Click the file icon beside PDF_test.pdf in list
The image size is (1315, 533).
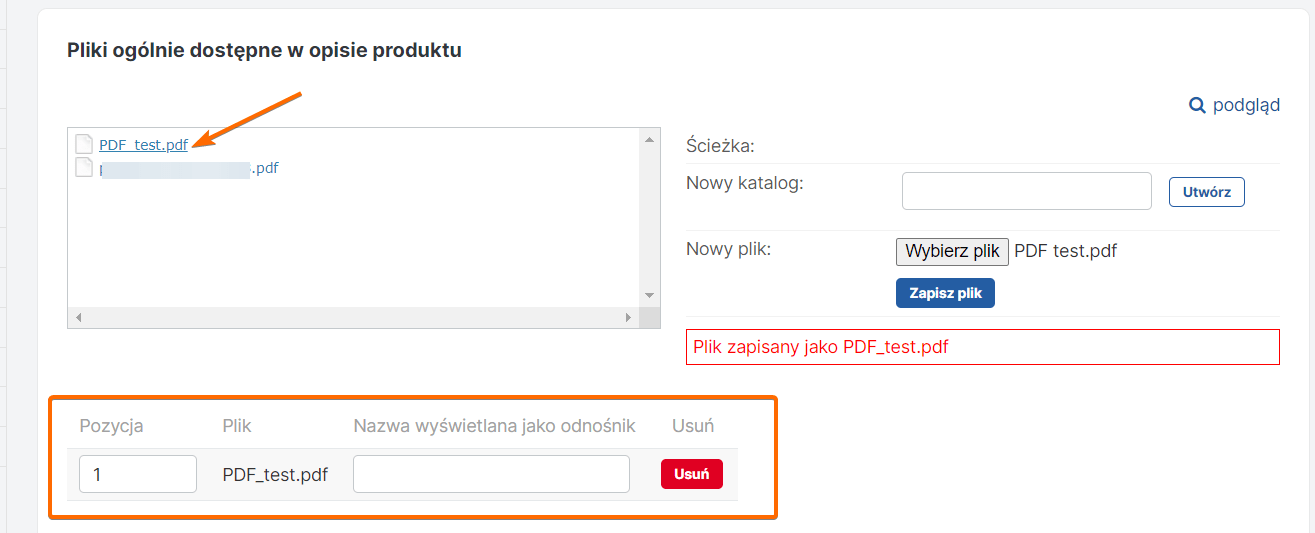coord(84,144)
